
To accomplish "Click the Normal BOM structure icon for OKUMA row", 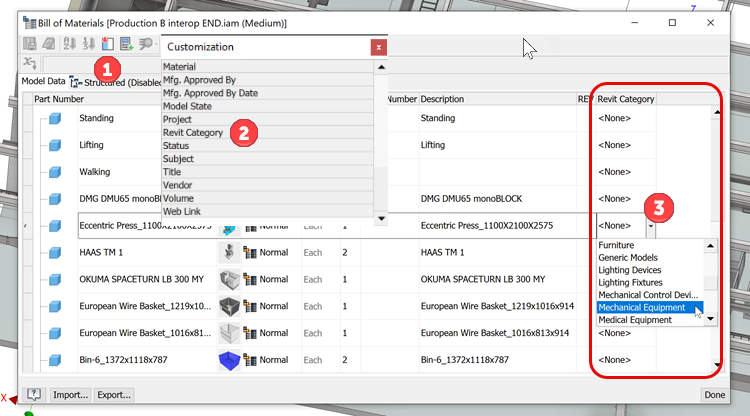I will pyautogui.click(x=250, y=279).
